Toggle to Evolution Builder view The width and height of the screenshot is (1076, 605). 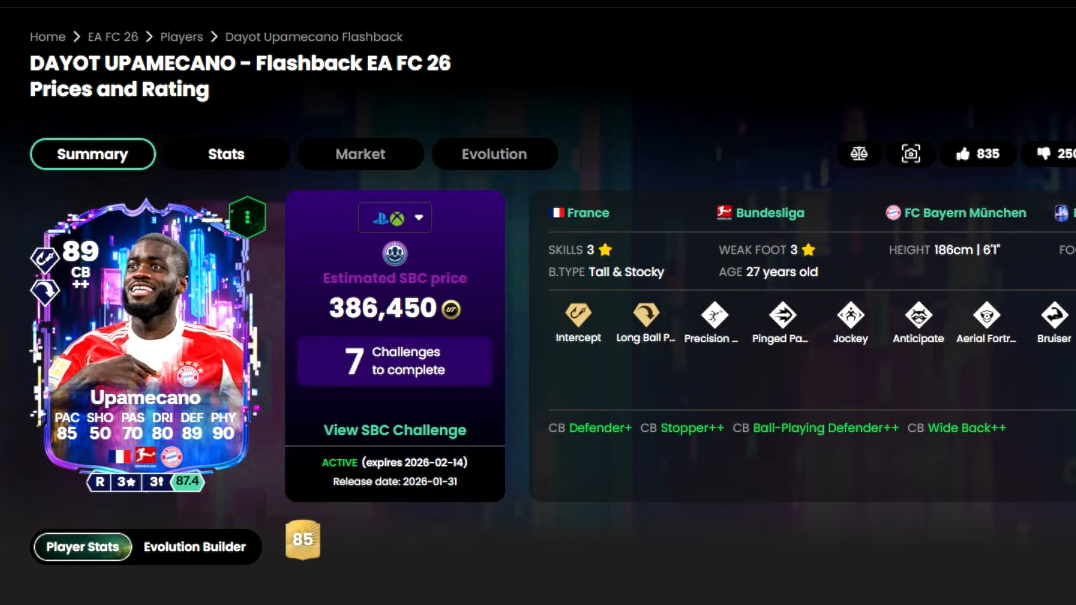(x=194, y=547)
